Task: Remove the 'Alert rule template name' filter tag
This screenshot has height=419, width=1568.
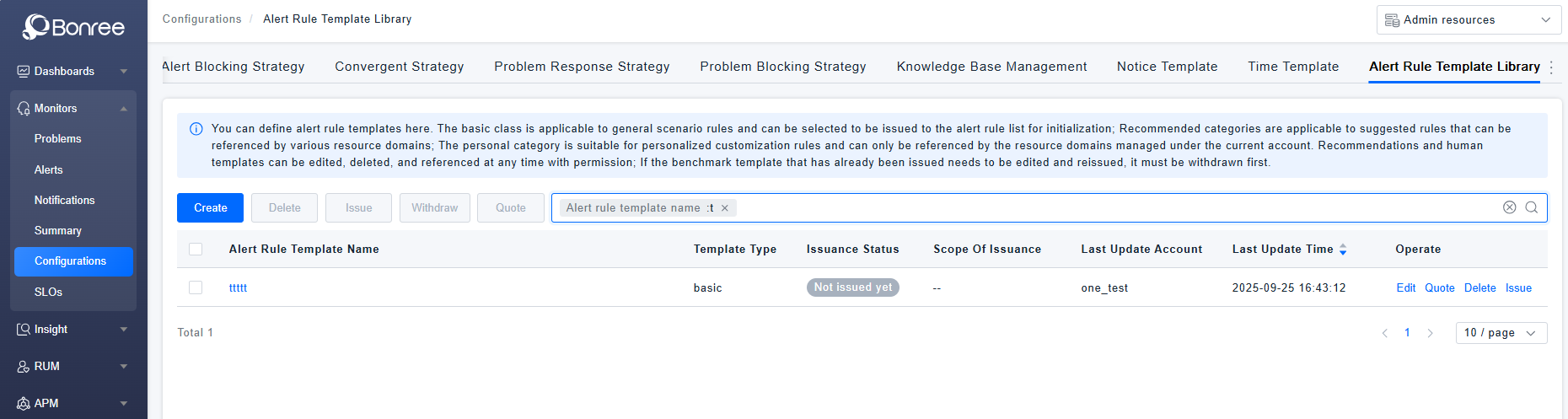Action: 725,208
